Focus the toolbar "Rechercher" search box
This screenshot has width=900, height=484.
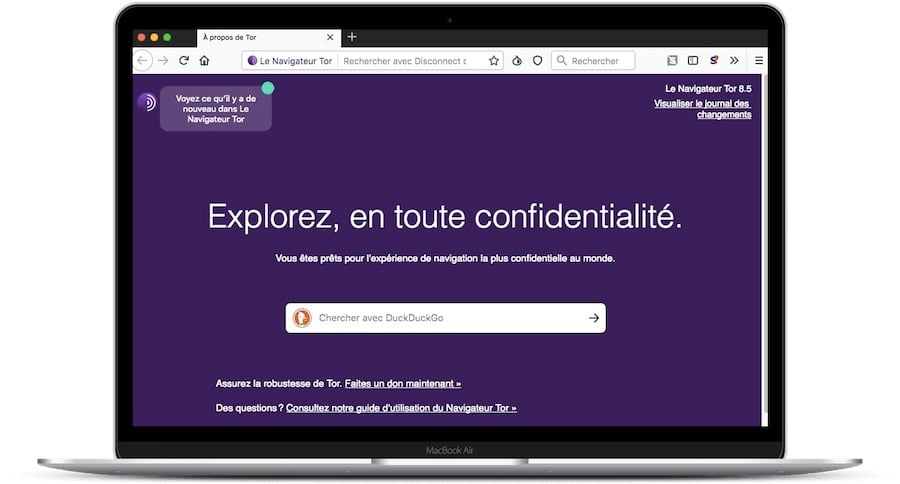pyautogui.click(x=593, y=60)
